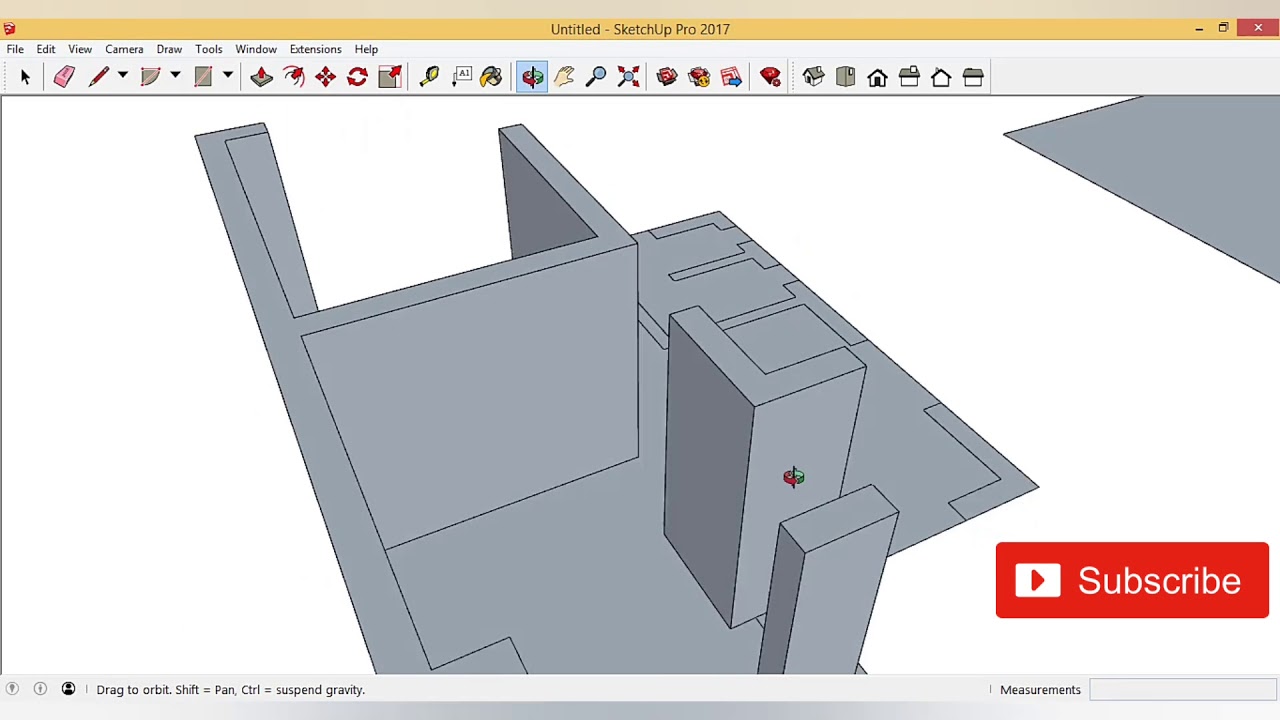1280x720 pixels.
Task: Select the Line pencil tool
Action: tap(99, 77)
